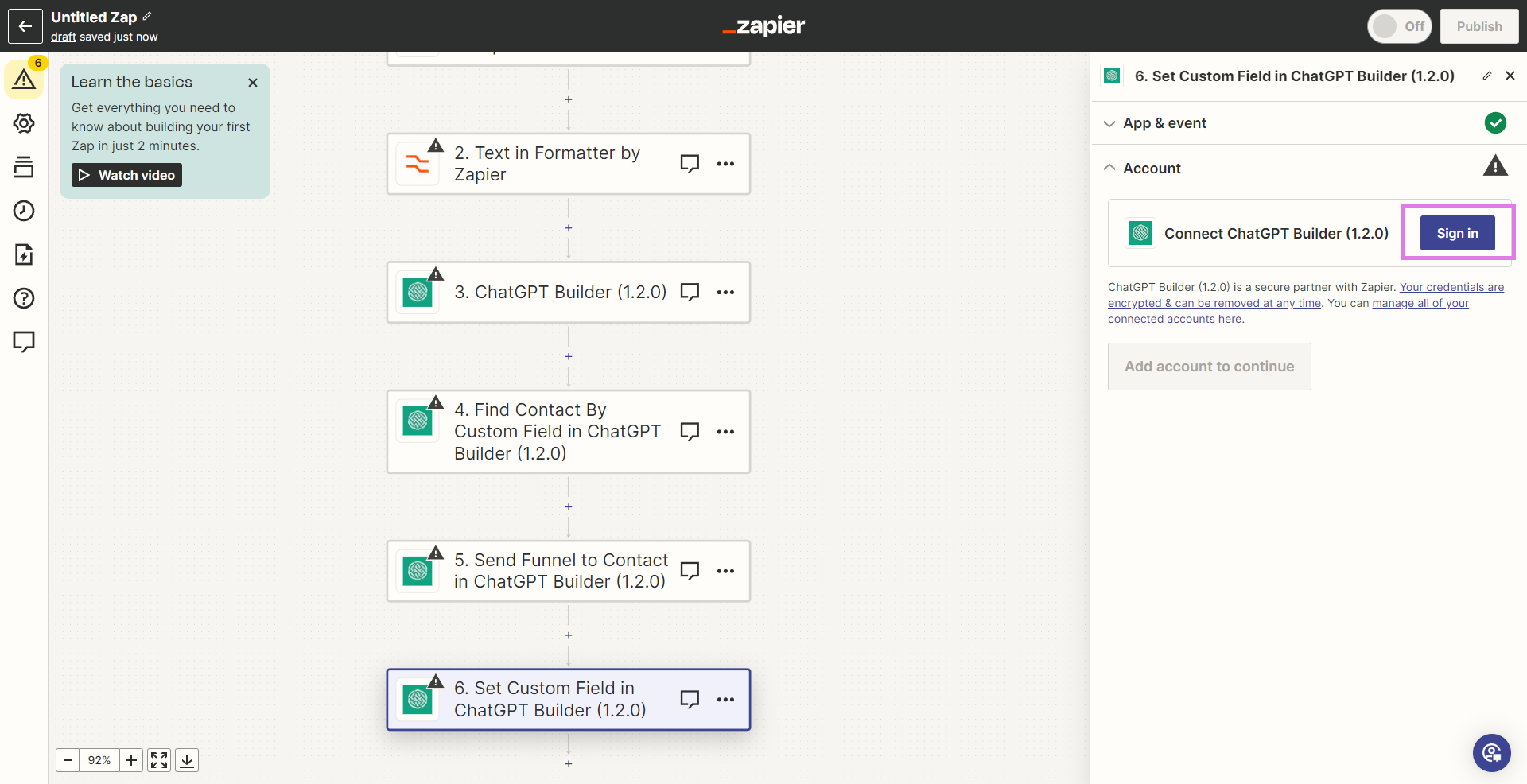Image resolution: width=1527 pixels, height=784 pixels.
Task: Open more options for step 4 Find Contact
Action: click(725, 432)
